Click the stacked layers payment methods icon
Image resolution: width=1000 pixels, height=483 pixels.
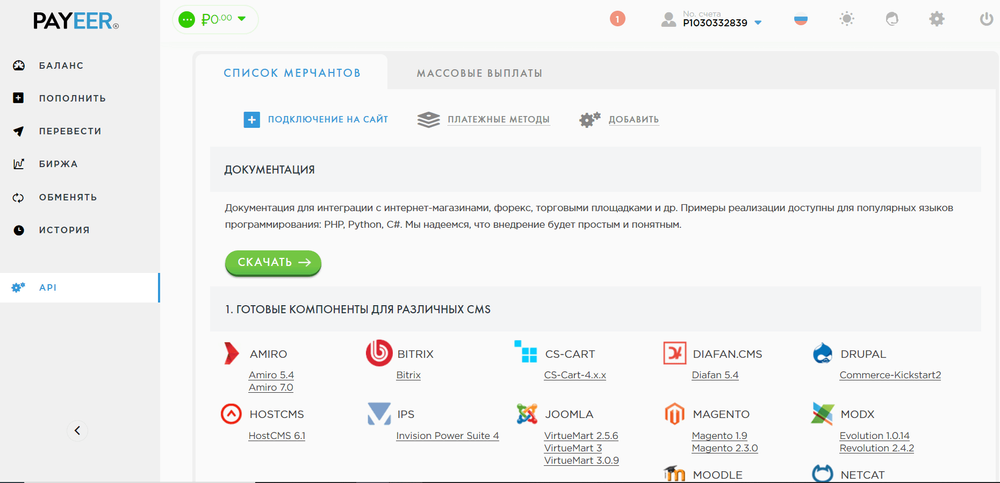(x=429, y=120)
